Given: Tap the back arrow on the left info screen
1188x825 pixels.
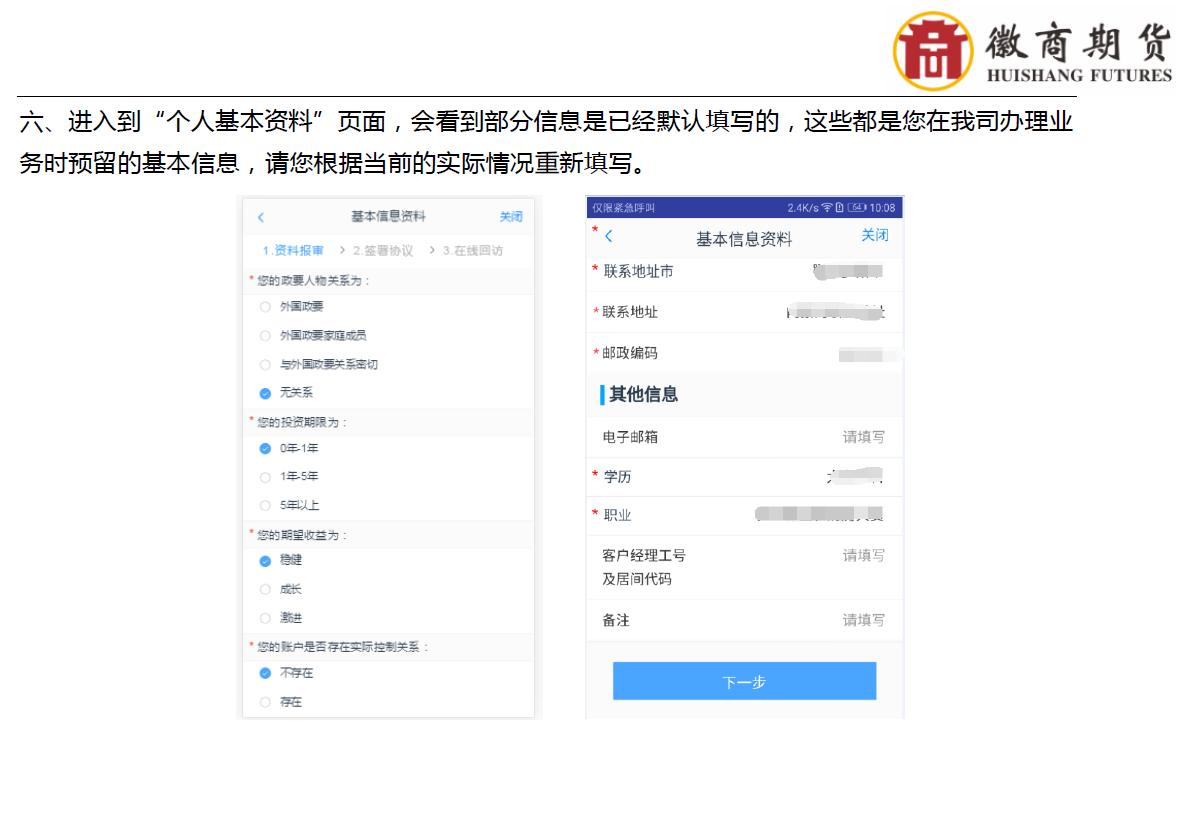Looking at the screenshot, I should (259, 216).
